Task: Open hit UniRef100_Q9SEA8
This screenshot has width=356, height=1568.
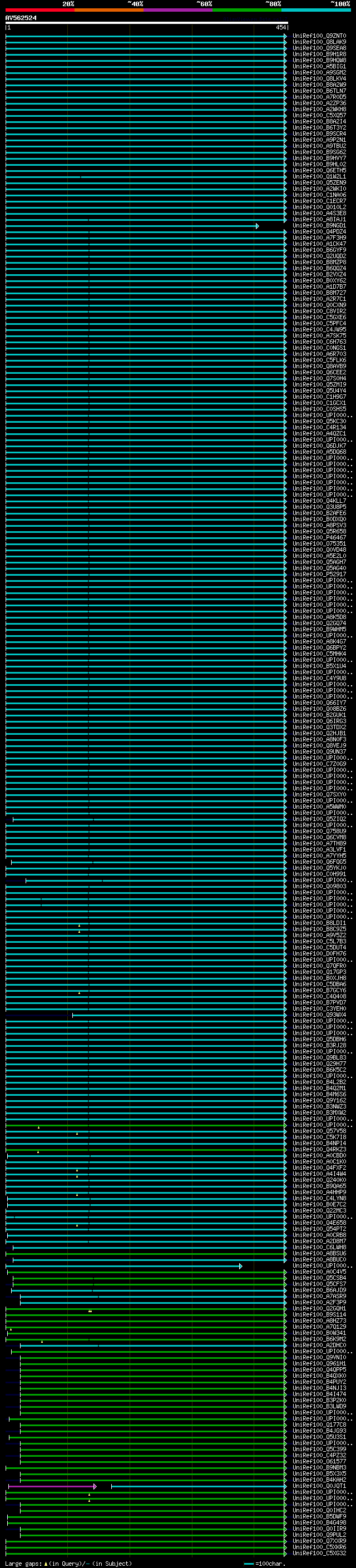Action: pyautogui.click(x=319, y=49)
